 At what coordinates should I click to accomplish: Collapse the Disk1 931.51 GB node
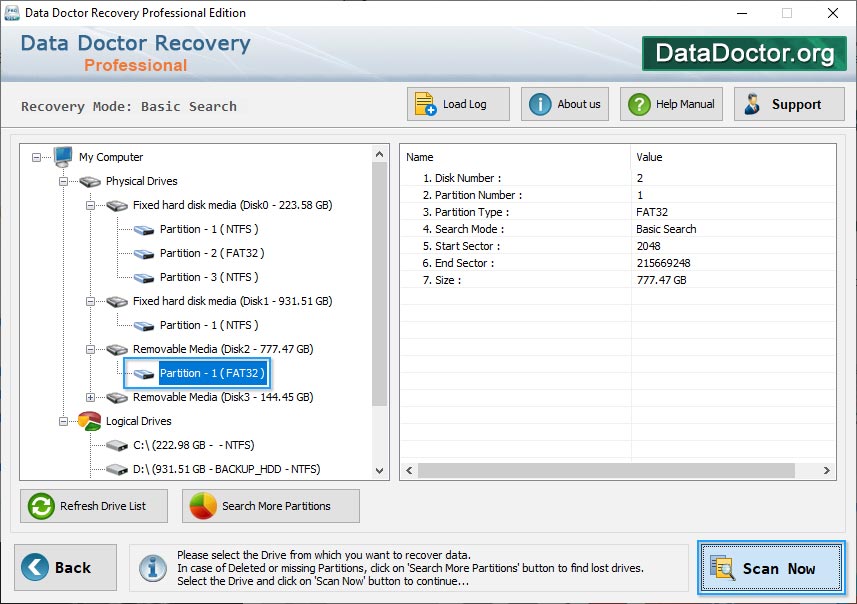(x=90, y=301)
